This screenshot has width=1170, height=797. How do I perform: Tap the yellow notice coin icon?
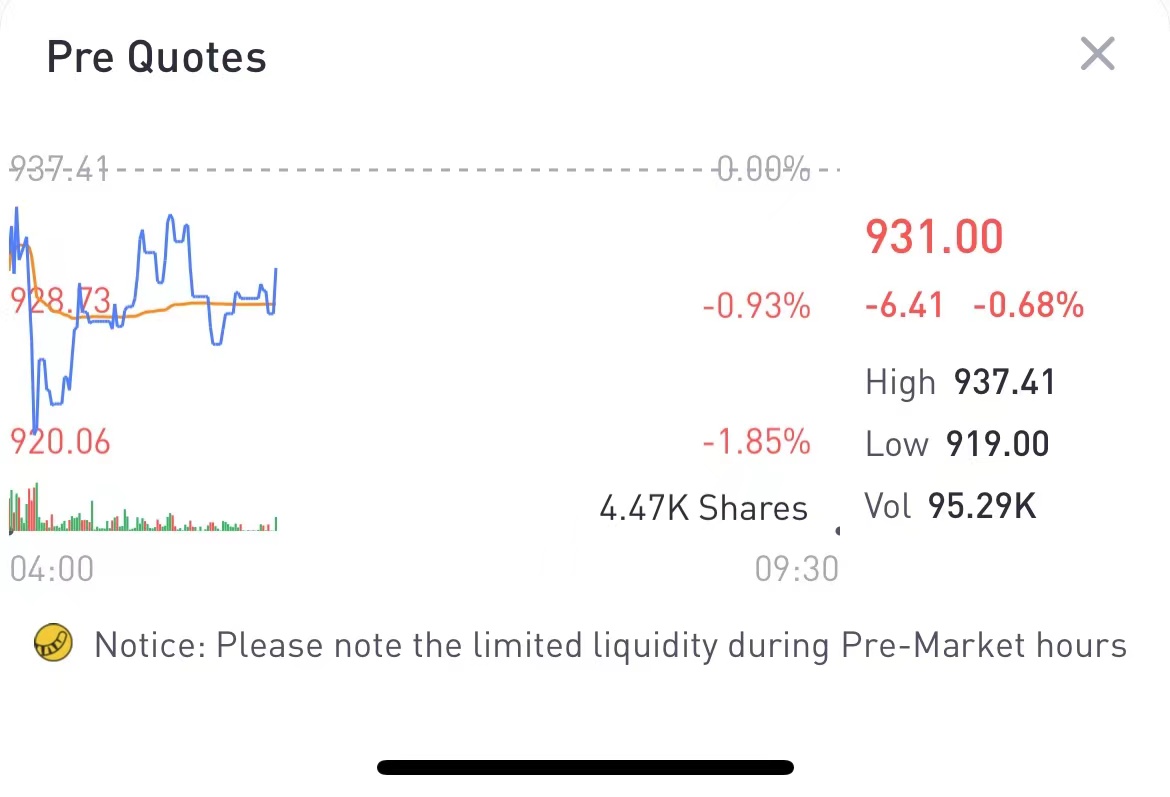(54, 644)
